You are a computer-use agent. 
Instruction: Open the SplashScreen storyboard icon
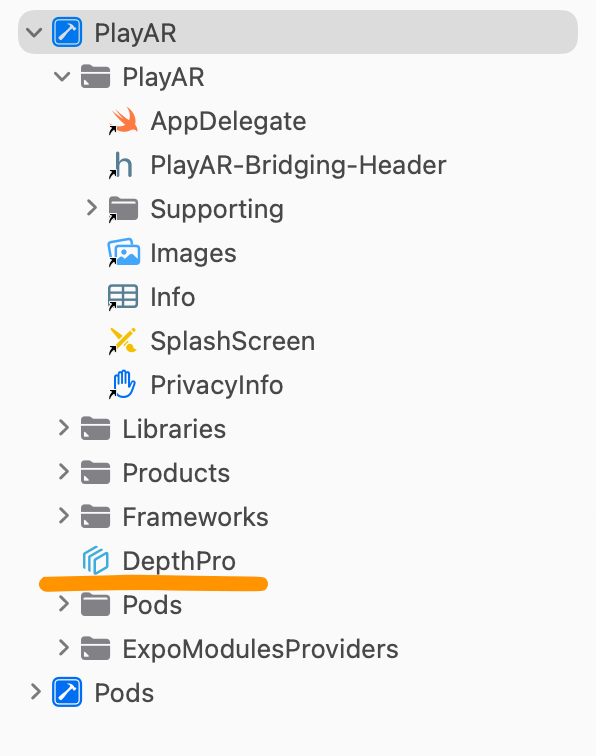coord(123,341)
